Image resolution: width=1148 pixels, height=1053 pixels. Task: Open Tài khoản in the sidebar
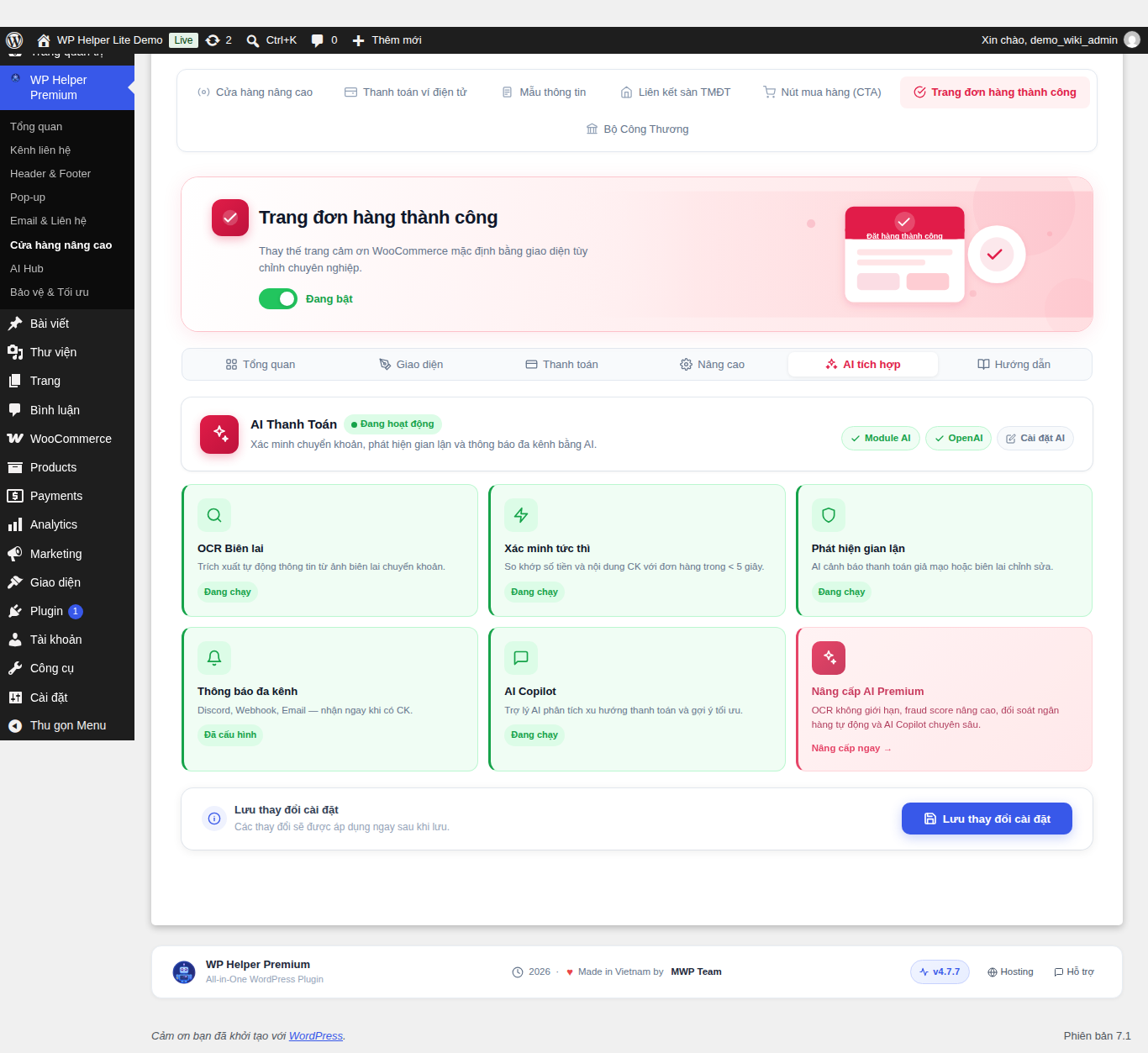point(67,640)
